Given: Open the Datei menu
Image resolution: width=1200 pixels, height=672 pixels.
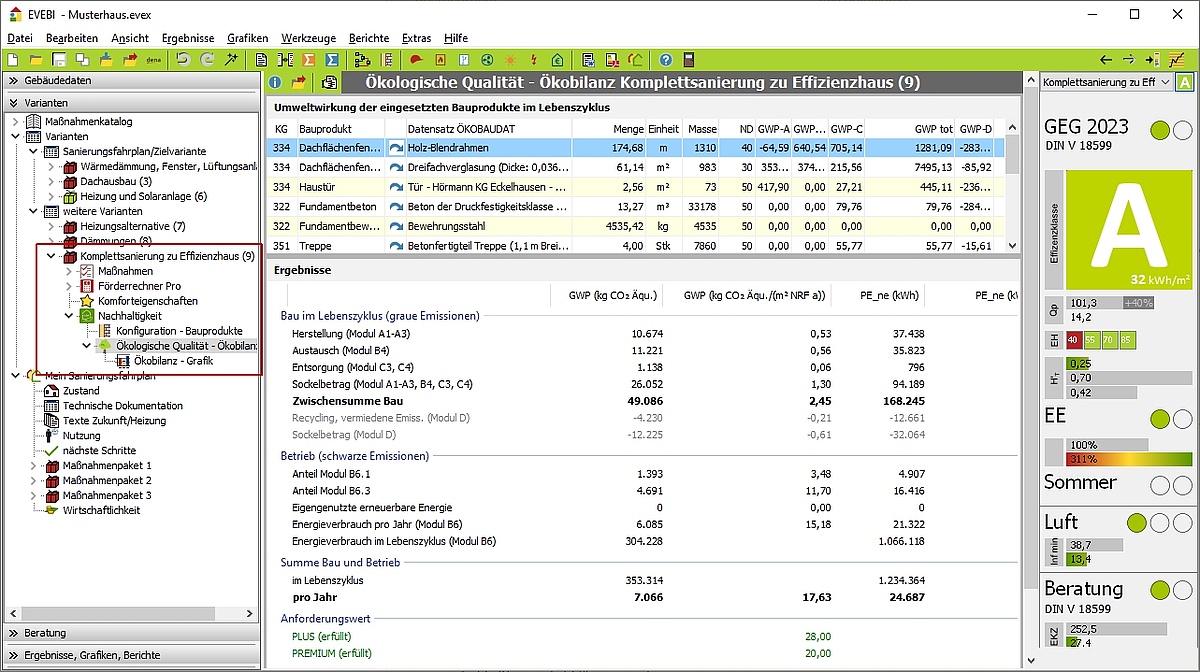Looking at the screenshot, I should point(20,38).
